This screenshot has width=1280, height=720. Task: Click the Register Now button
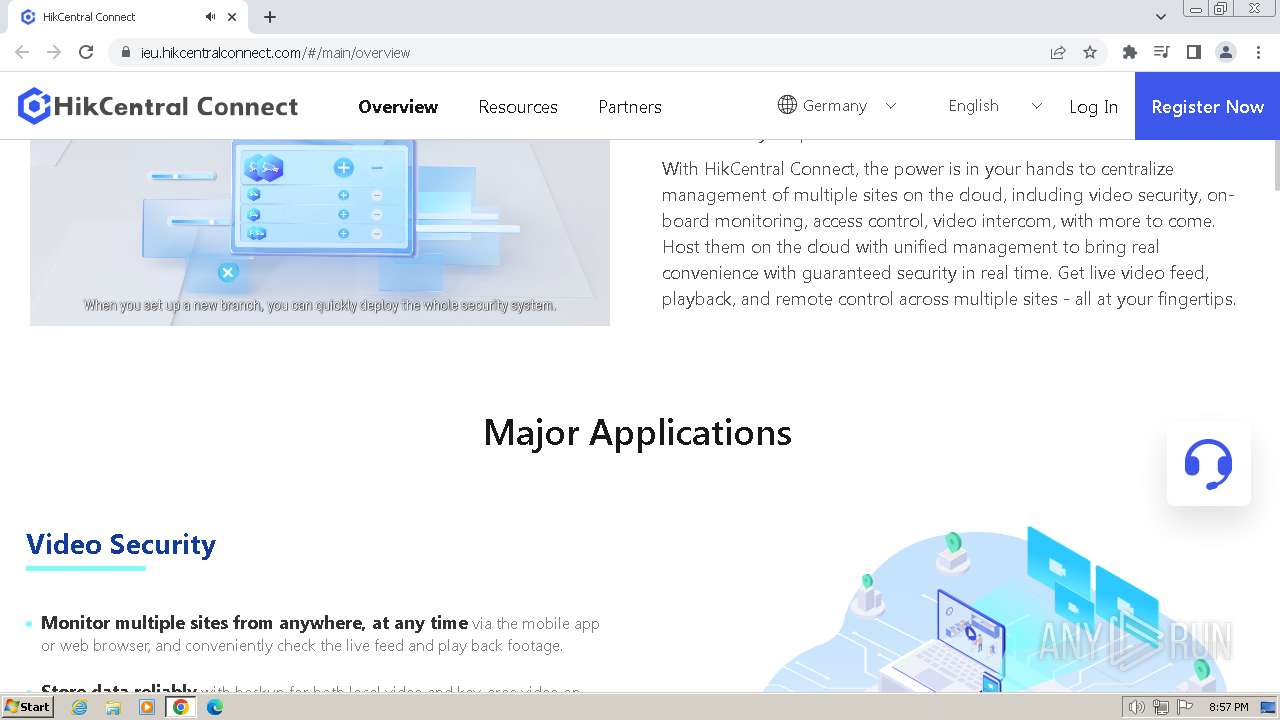tap(1207, 106)
